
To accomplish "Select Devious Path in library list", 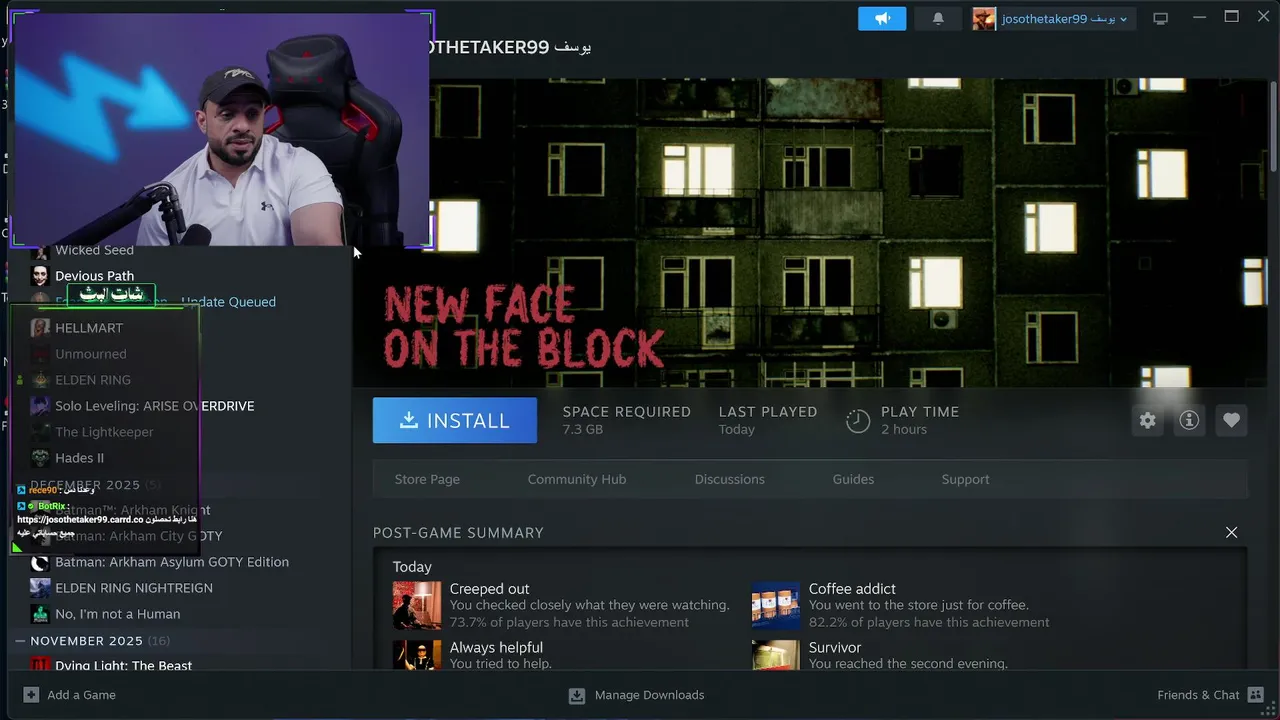I will (94, 276).
